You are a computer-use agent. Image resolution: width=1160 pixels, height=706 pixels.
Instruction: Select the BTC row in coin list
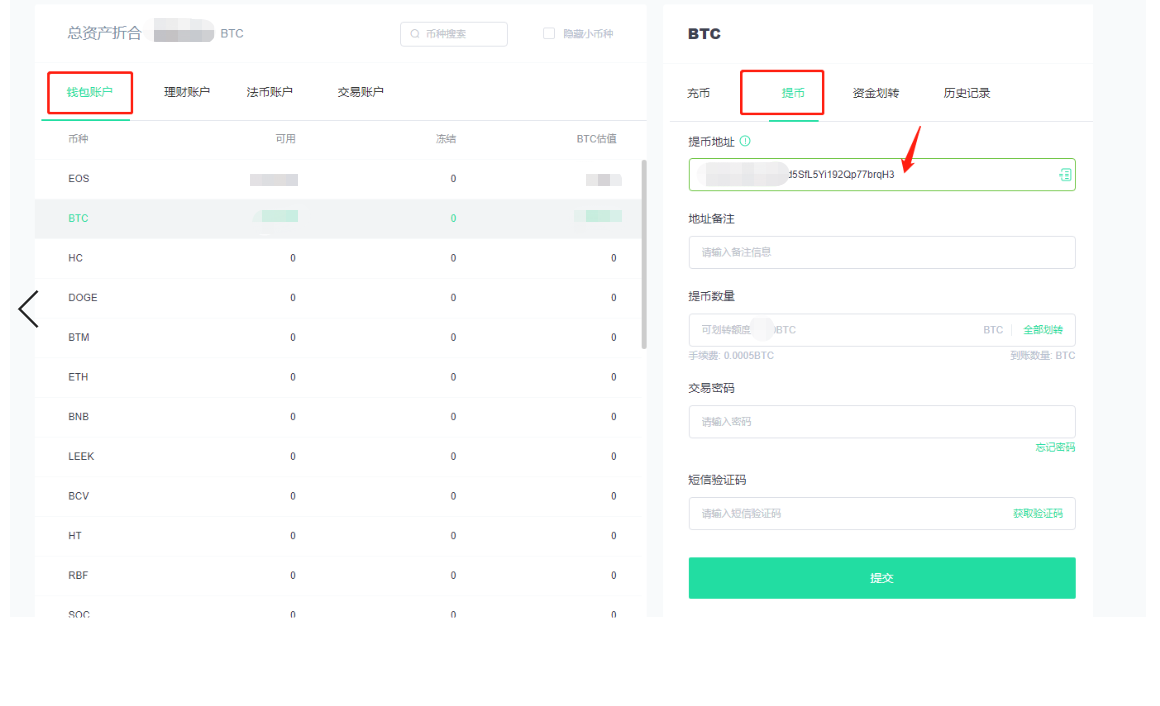coord(337,218)
